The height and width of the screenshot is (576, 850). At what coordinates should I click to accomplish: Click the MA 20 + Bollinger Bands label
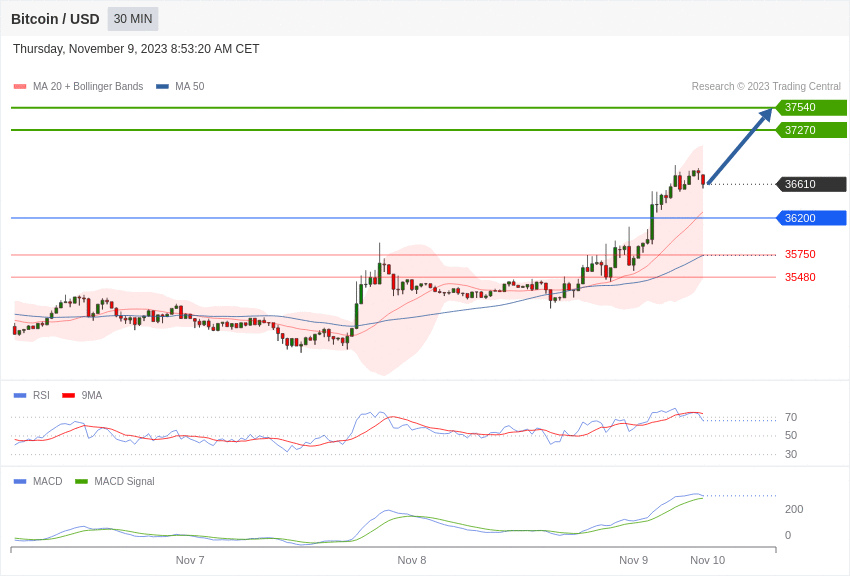pyautogui.click(x=88, y=86)
